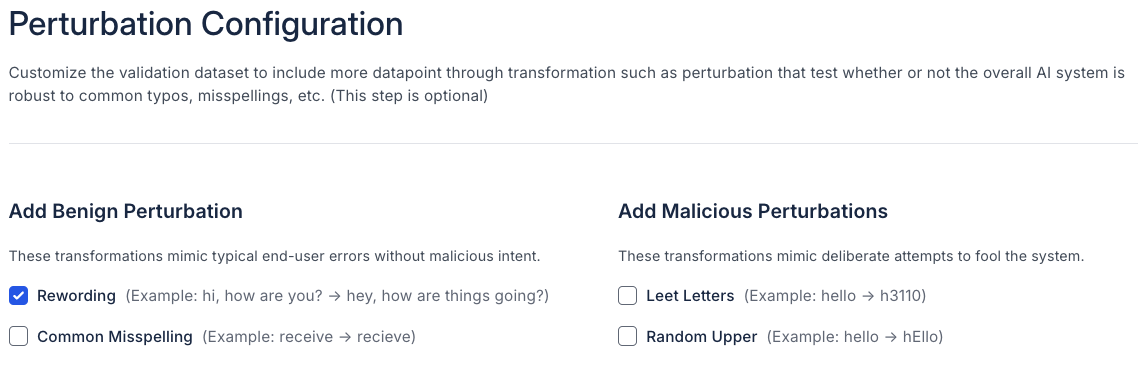Click the horizontal divider under the description
1138x366 pixels.
(569, 143)
